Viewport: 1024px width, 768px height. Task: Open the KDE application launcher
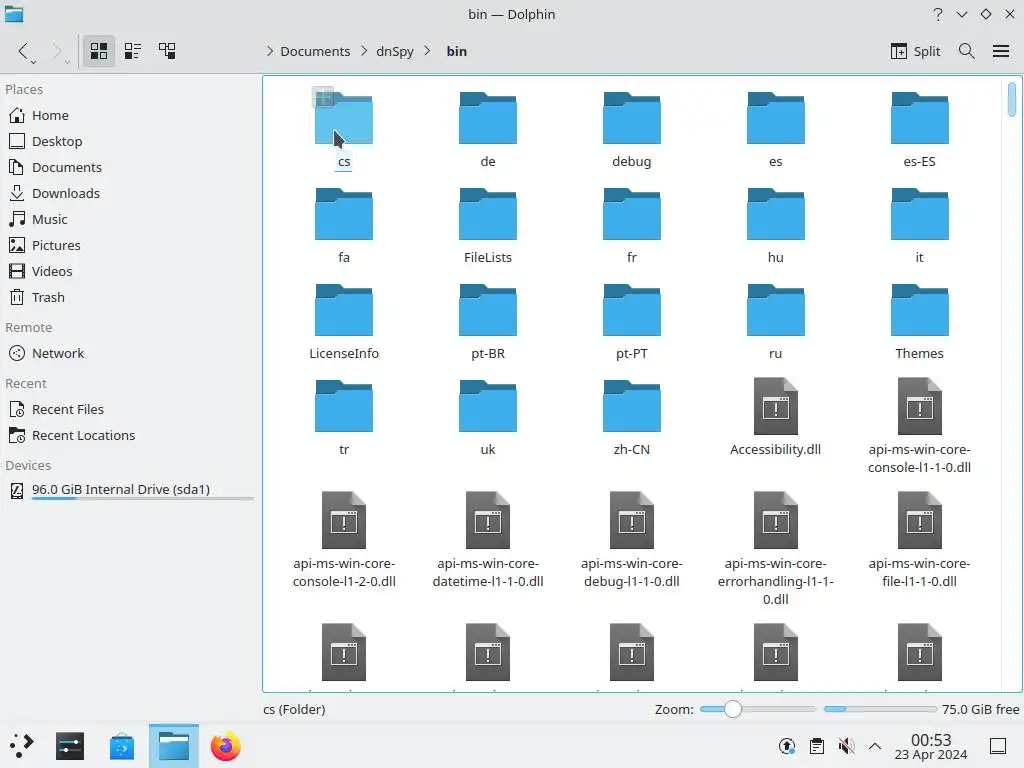[x=21, y=746]
